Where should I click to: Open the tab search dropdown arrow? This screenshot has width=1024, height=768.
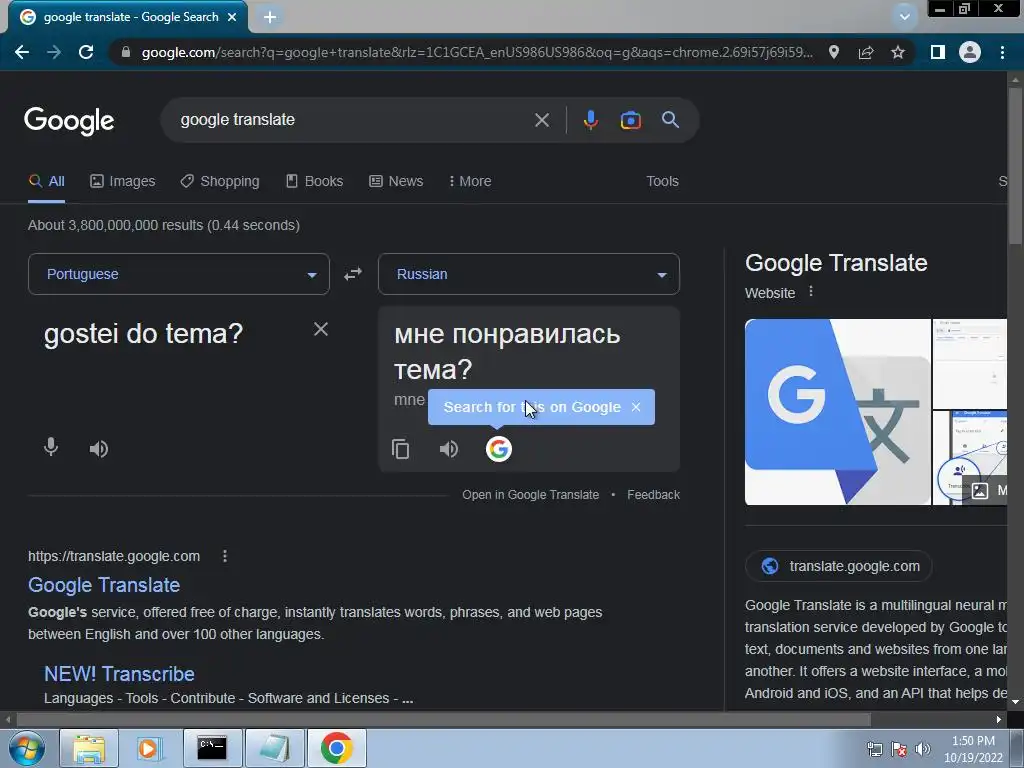click(x=904, y=17)
